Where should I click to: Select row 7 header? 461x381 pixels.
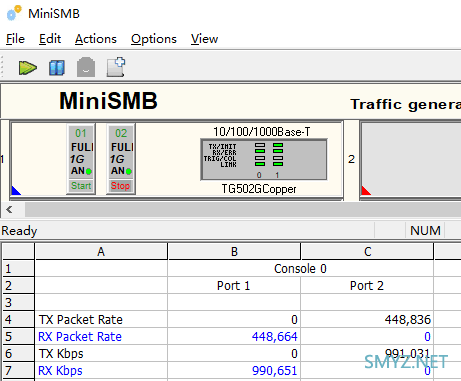point(18,371)
